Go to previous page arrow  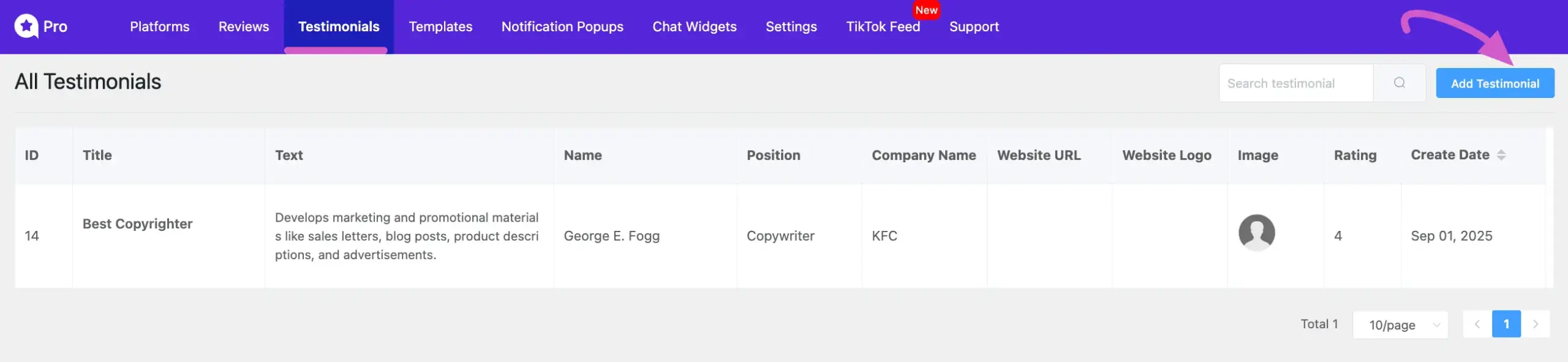[x=1477, y=324]
